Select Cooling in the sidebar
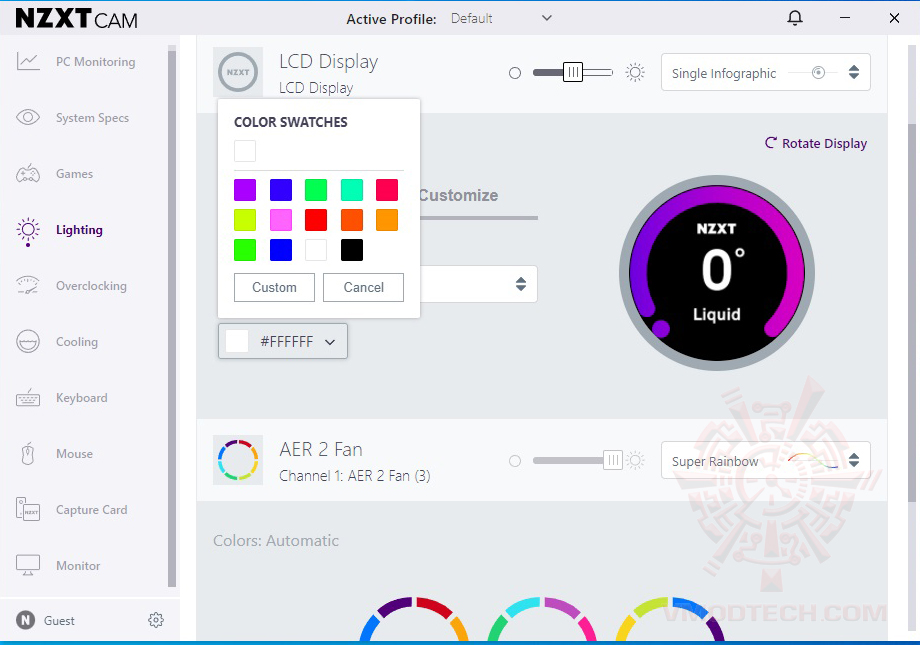The width and height of the screenshot is (920, 645). pyautogui.click(x=77, y=342)
